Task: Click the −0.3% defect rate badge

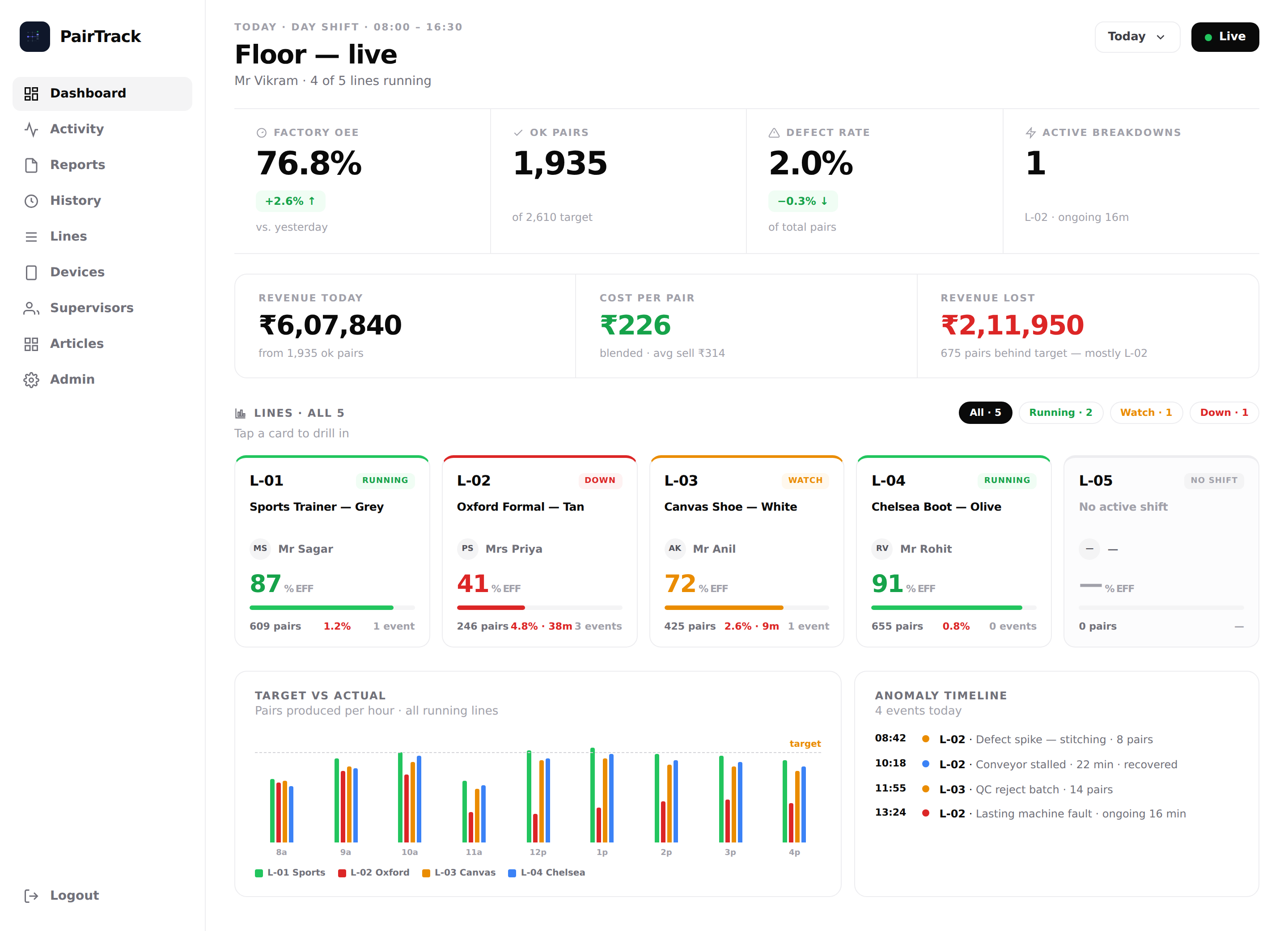Action: [x=803, y=202]
